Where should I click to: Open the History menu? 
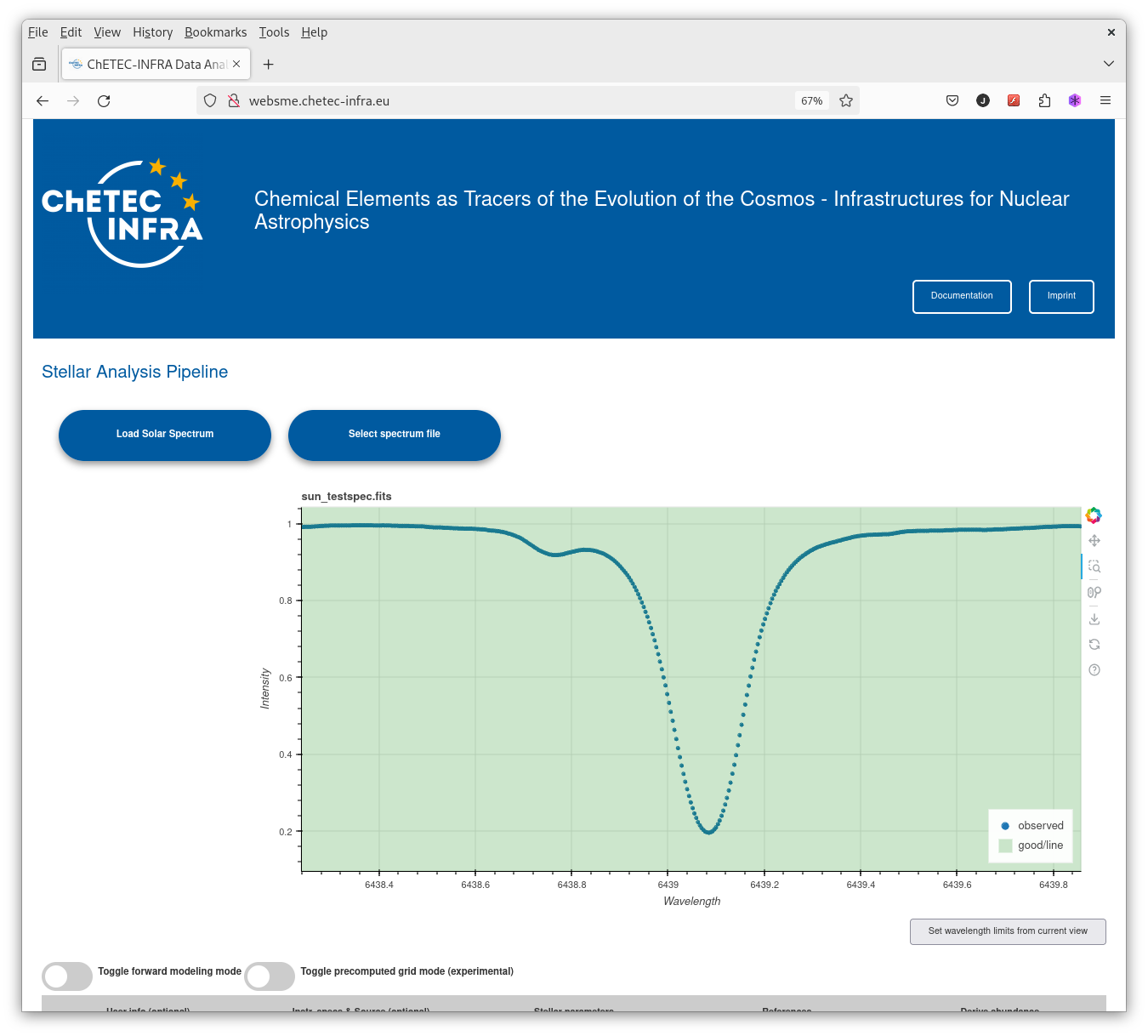click(152, 32)
